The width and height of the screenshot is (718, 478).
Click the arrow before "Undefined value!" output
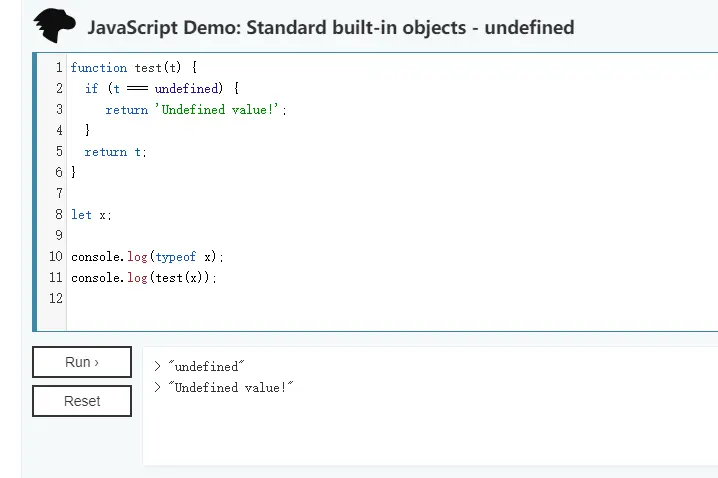[x=157, y=387]
